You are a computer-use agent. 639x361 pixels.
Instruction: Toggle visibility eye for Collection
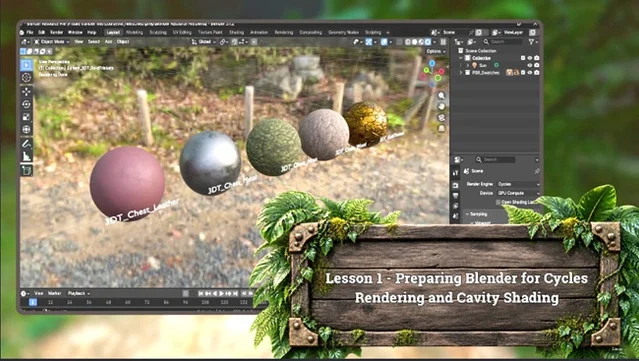pos(530,58)
